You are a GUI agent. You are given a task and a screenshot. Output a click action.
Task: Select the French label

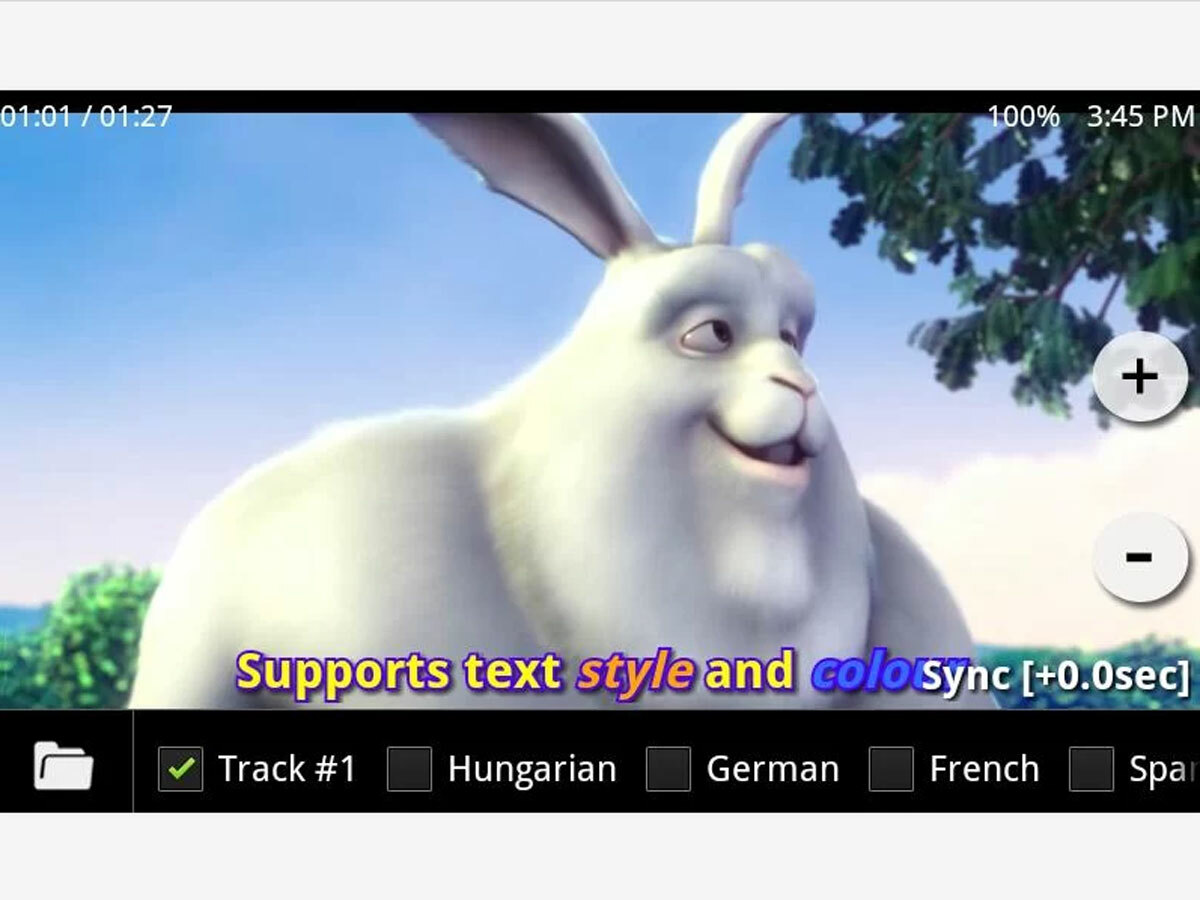click(x=984, y=769)
